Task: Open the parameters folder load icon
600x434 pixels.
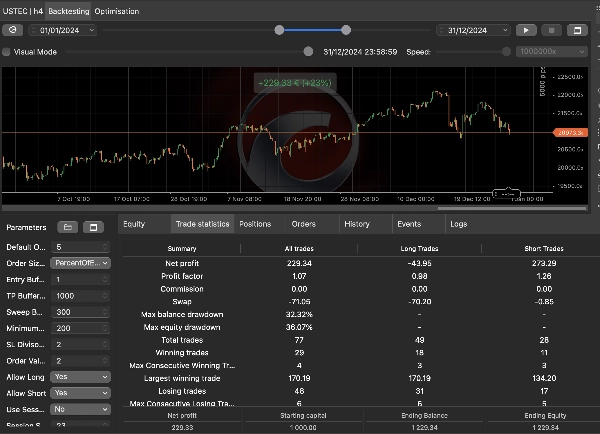Action: (68, 227)
